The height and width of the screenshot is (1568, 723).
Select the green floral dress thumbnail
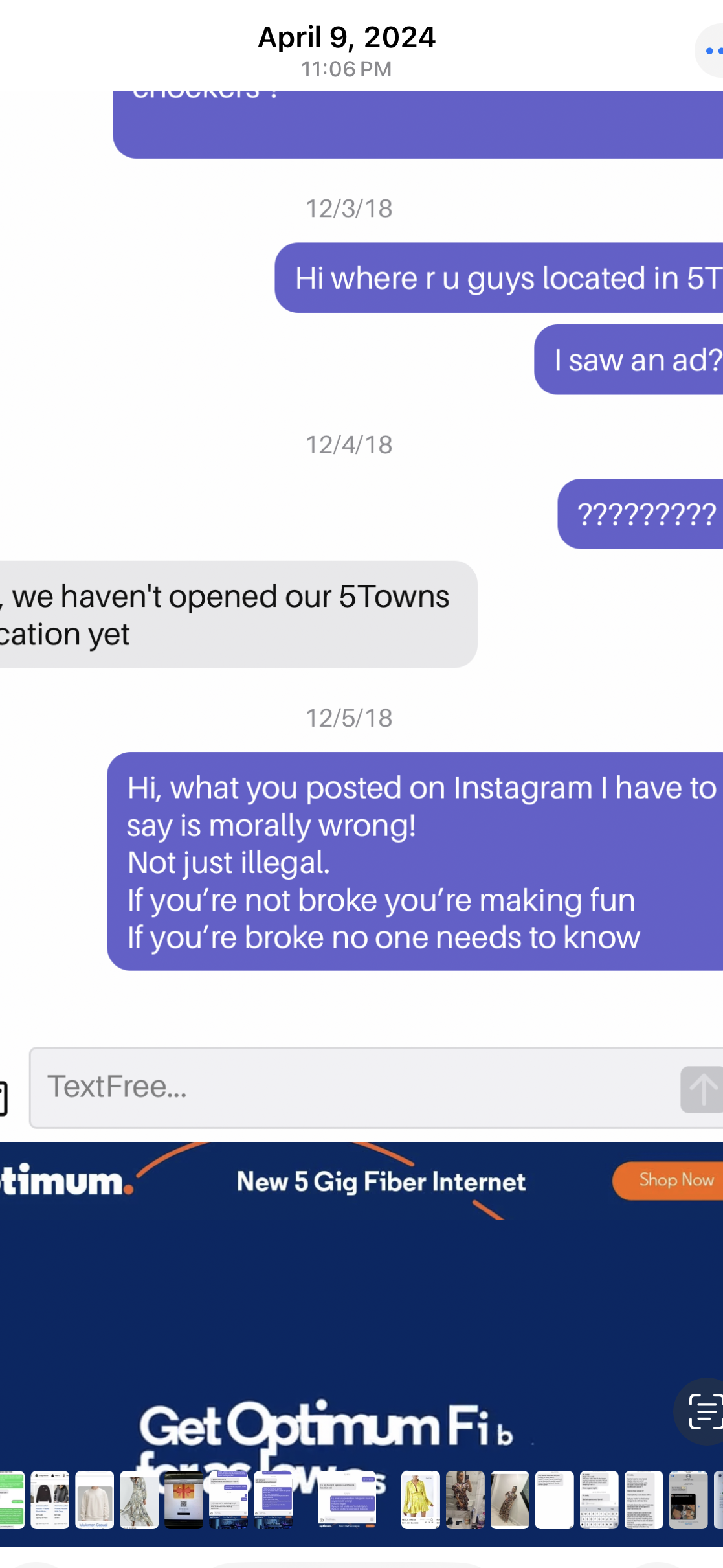coord(139,1500)
